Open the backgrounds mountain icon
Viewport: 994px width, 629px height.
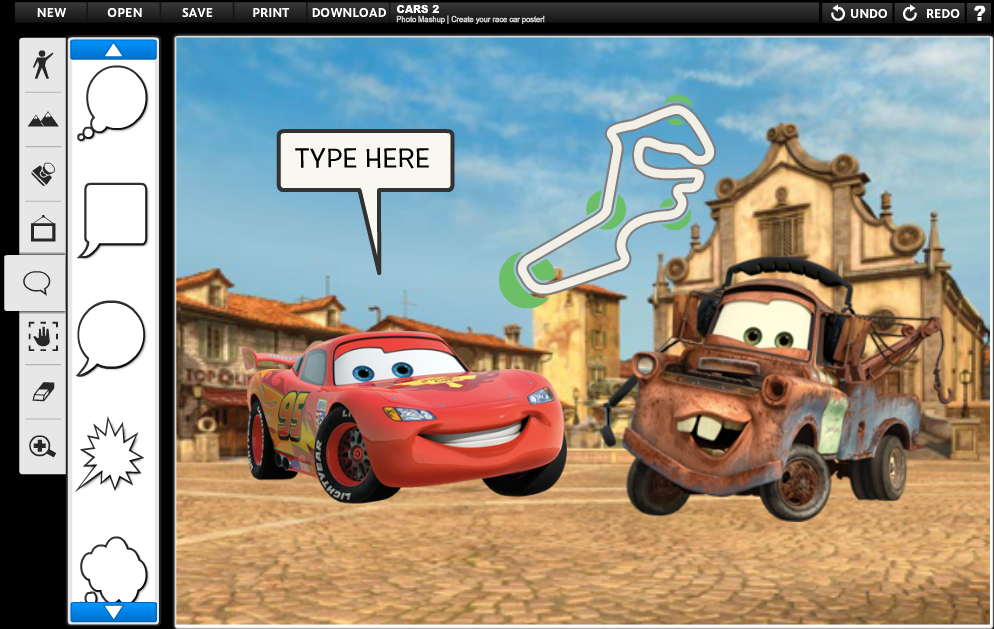(42, 119)
